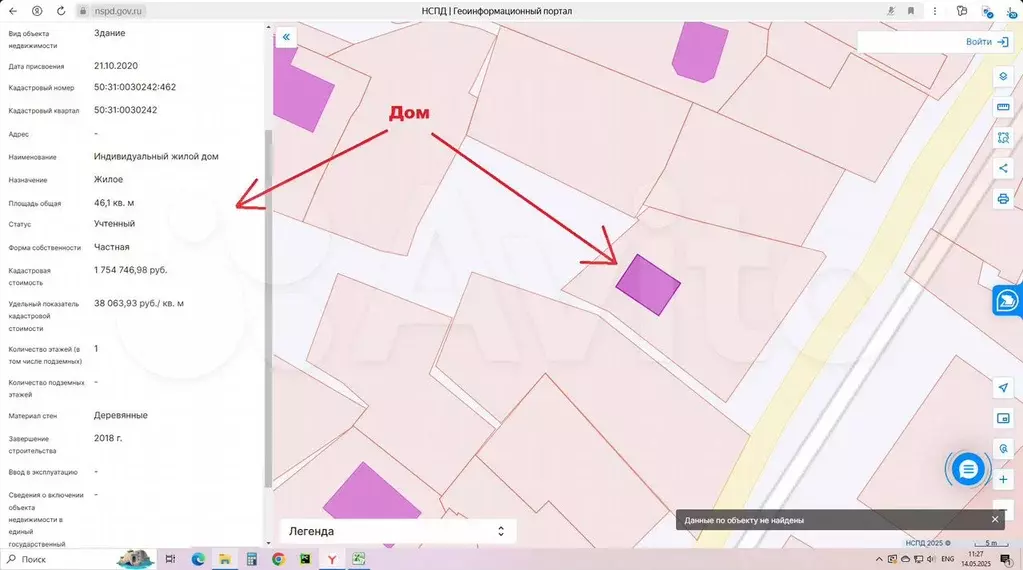Click the НСПД 2025 copyright text

[928, 543]
